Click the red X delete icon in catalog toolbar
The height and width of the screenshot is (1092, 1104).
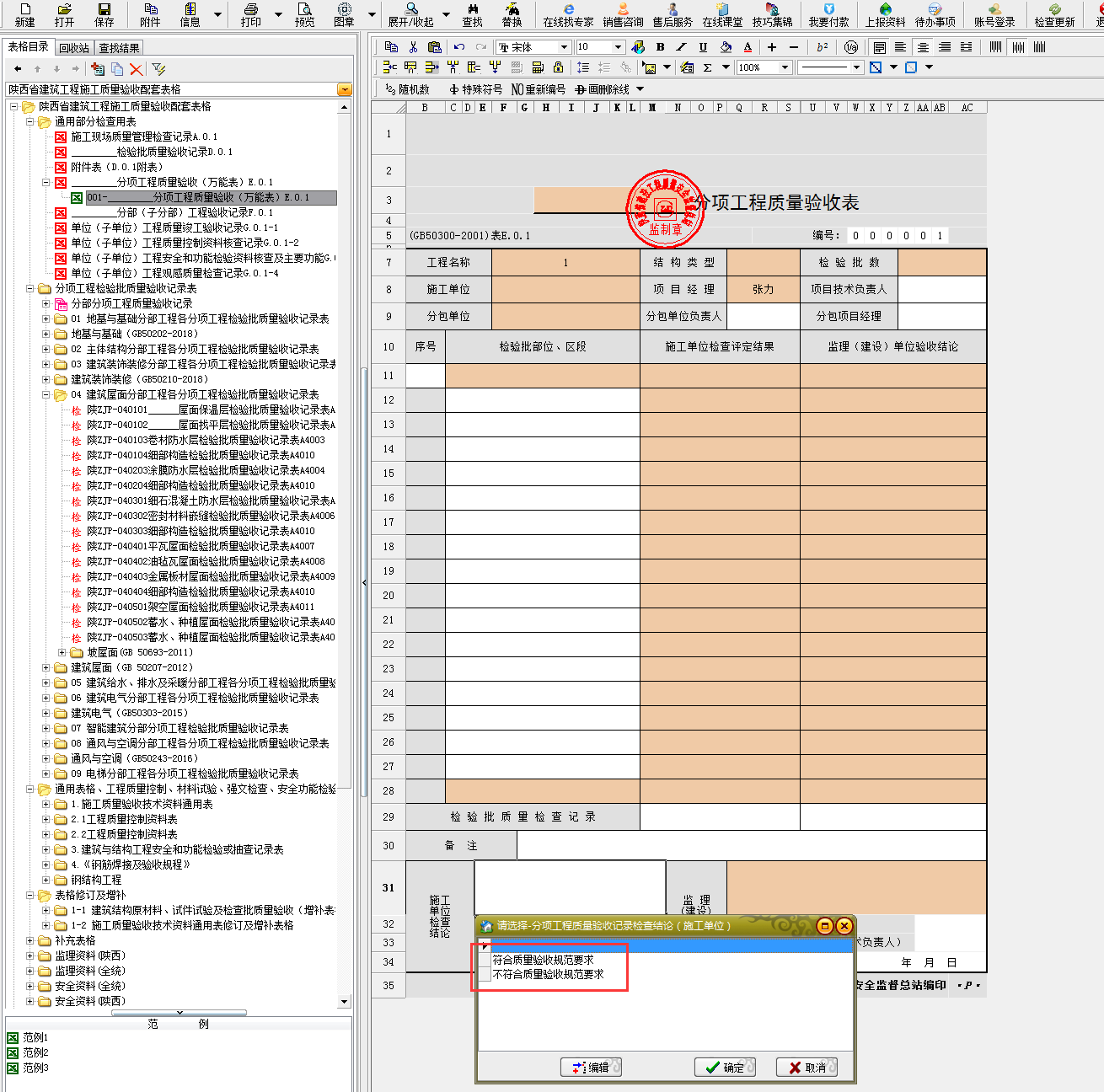(x=137, y=69)
